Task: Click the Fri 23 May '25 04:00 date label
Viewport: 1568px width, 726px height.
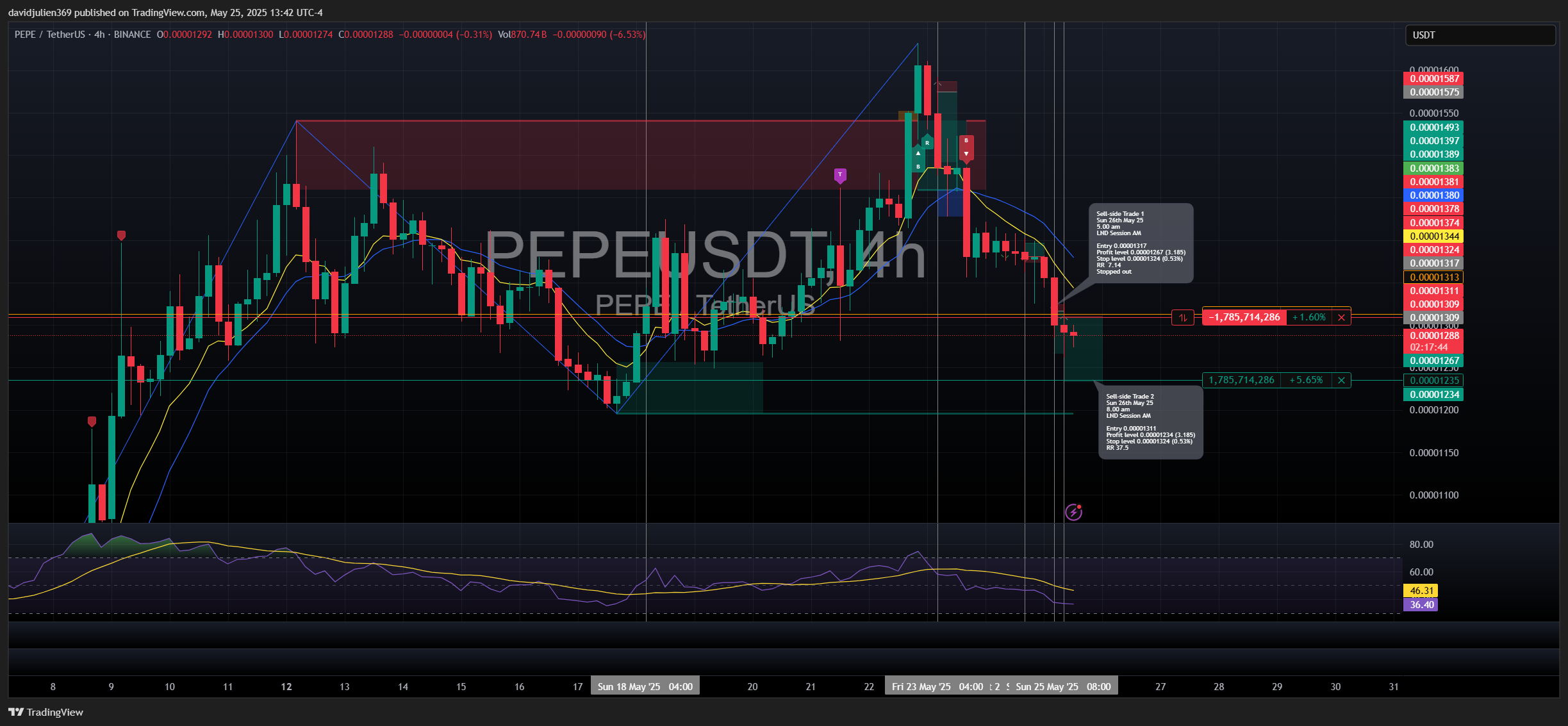Action: (937, 686)
